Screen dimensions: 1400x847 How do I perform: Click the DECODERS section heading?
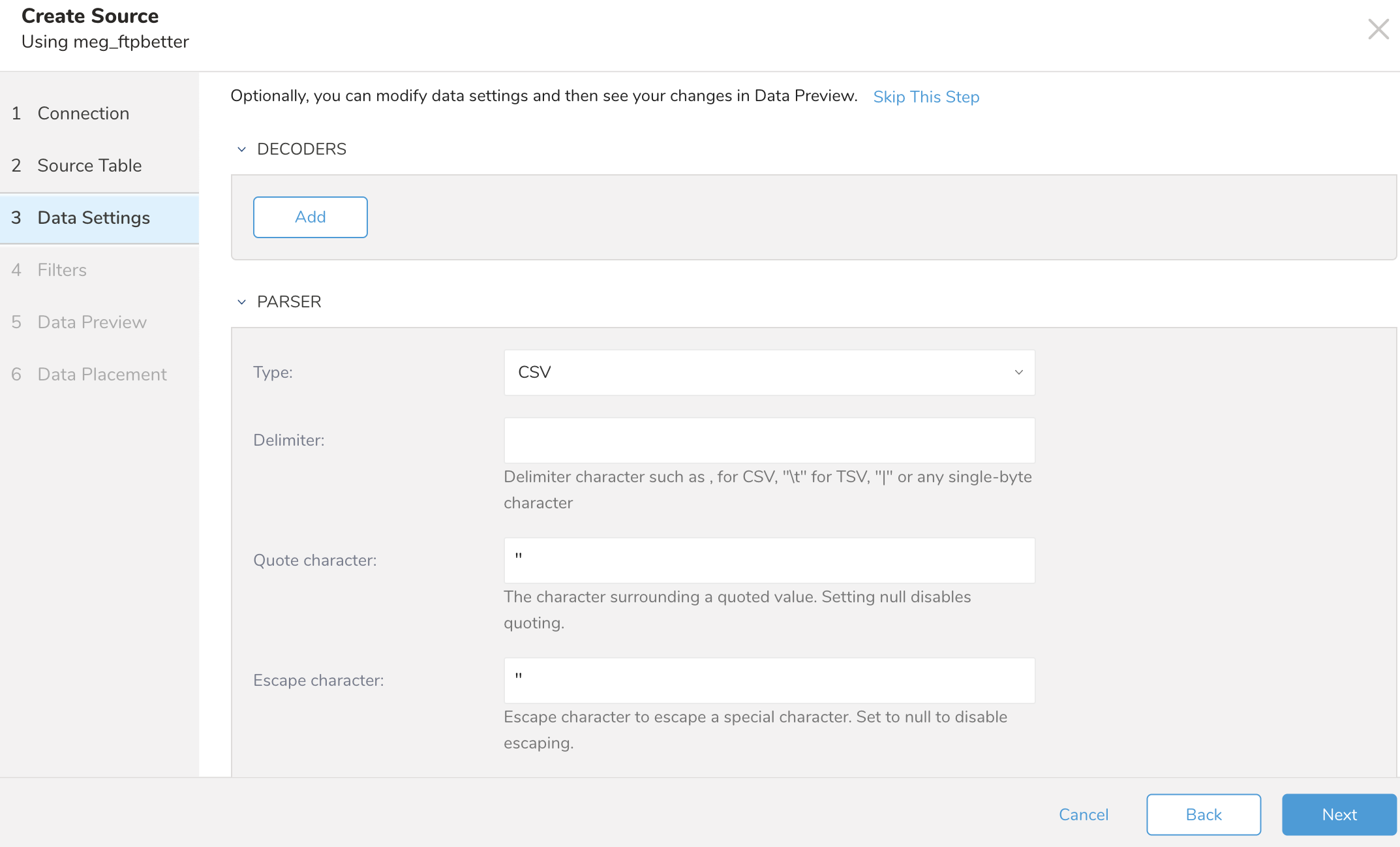click(301, 149)
